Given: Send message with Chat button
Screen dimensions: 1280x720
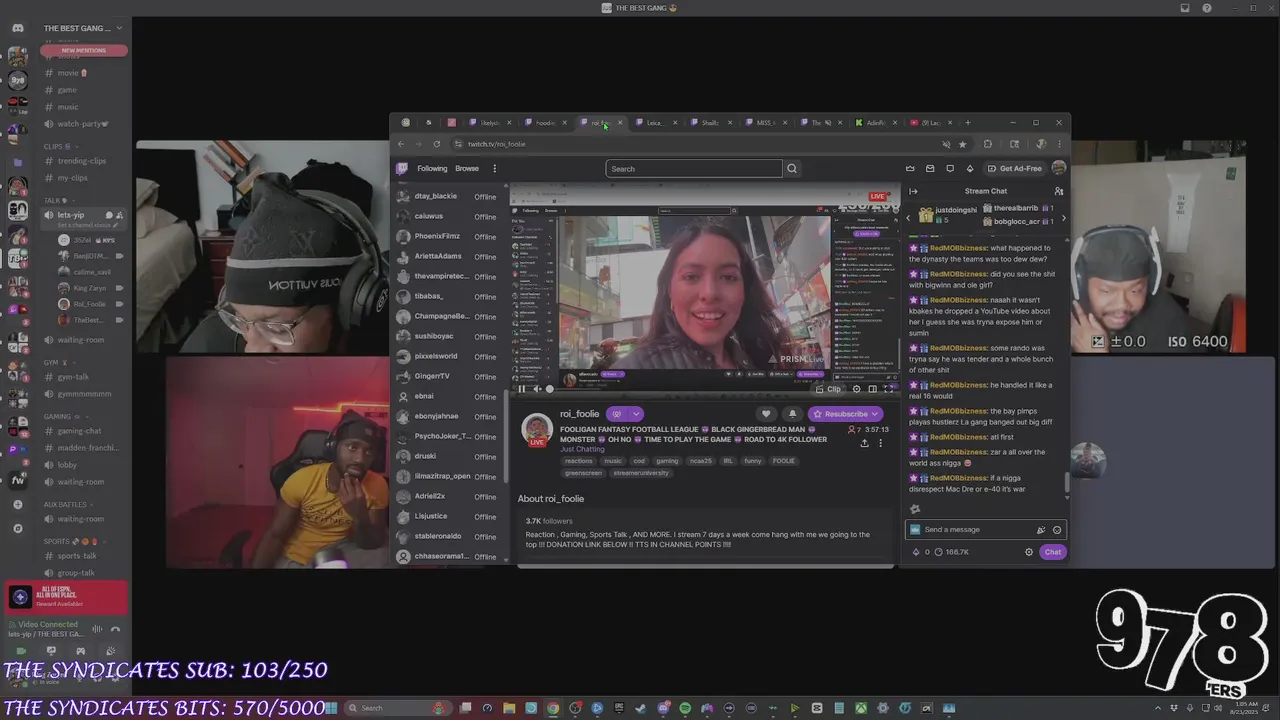Looking at the screenshot, I should 1052,552.
